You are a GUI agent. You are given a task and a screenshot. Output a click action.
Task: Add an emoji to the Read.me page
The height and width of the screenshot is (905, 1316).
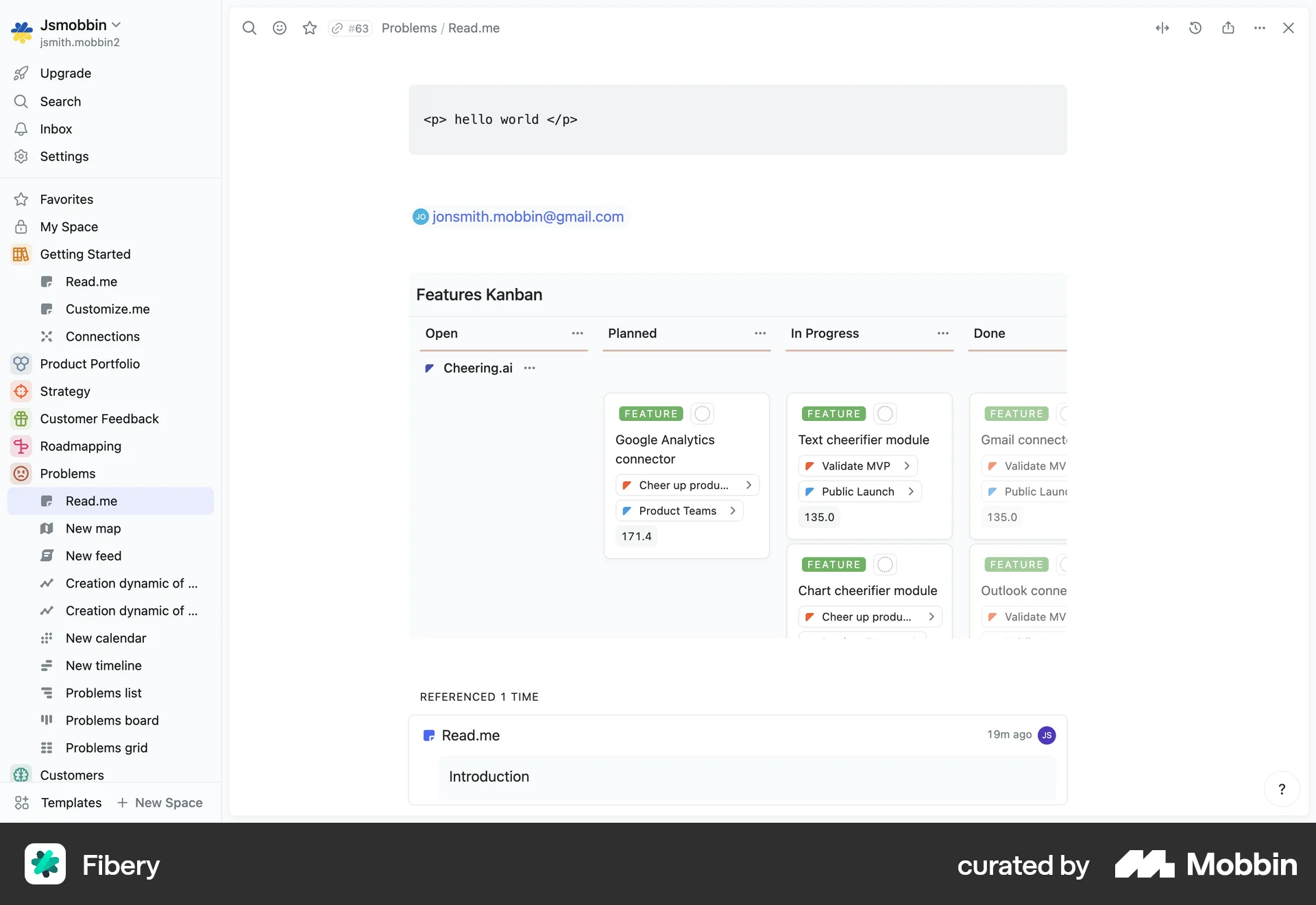pyautogui.click(x=280, y=28)
